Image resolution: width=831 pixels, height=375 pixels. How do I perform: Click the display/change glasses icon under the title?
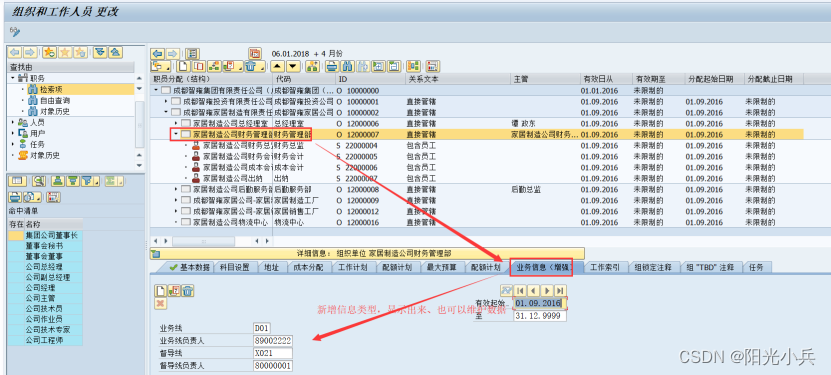14,32
